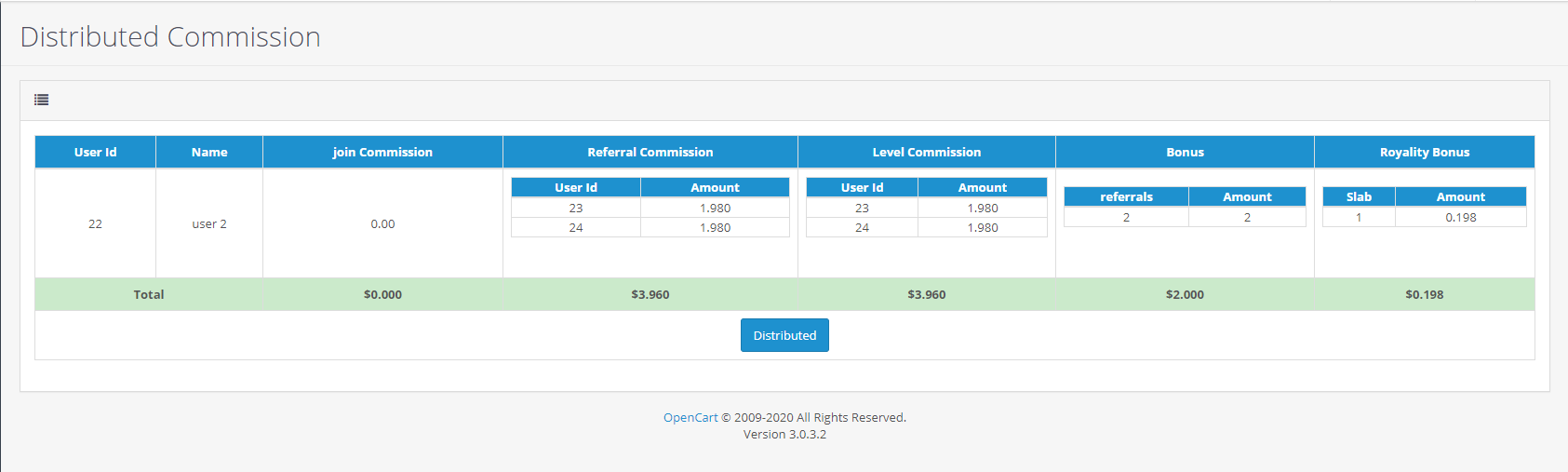Select the Name column header
This screenshot has width=1568, height=472.
coord(209,152)
